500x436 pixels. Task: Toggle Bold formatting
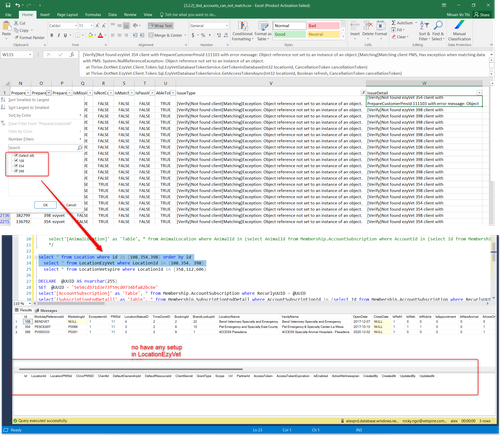[52, 35]
